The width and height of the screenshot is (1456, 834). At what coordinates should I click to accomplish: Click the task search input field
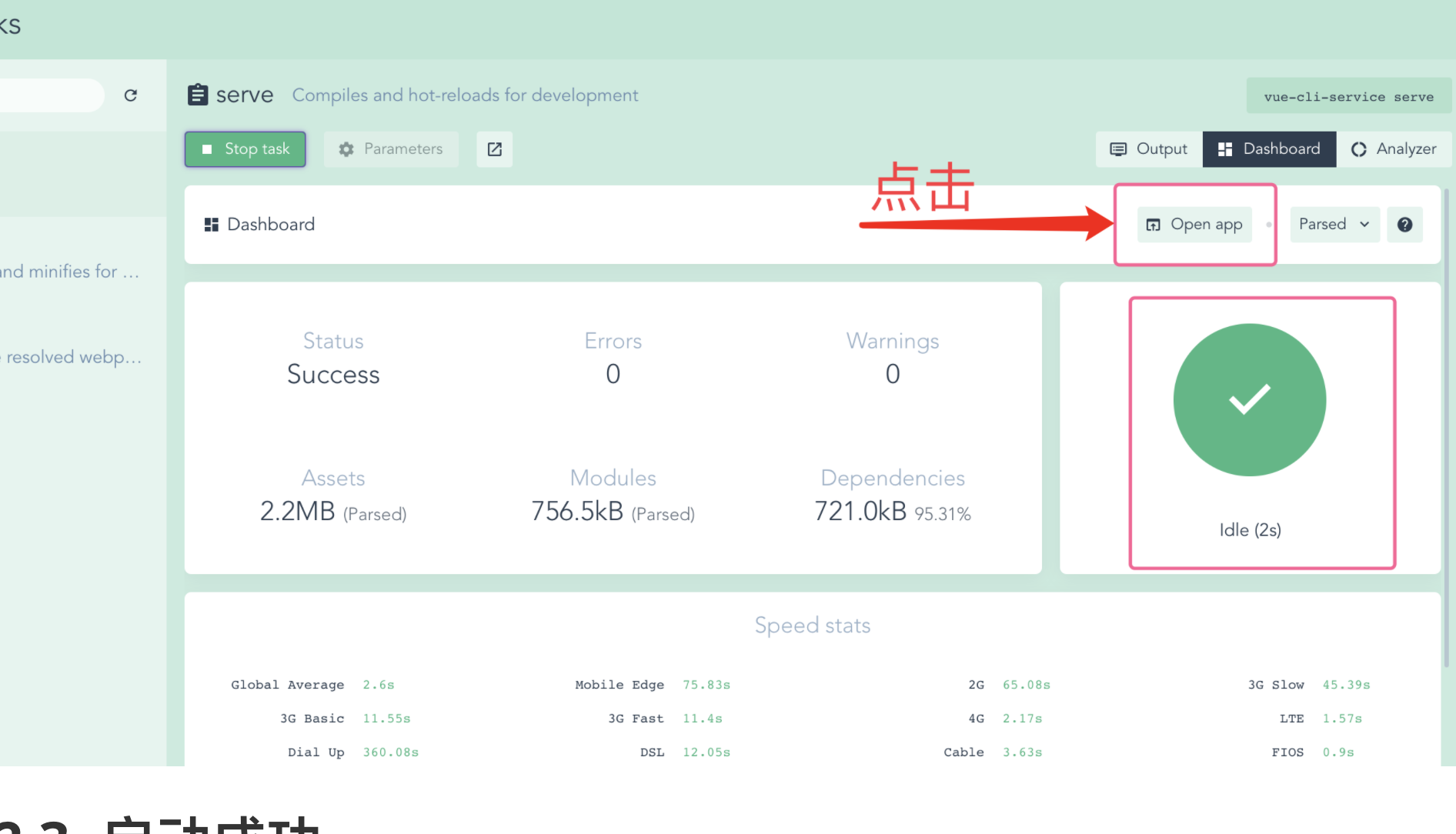tap(51, 95)
